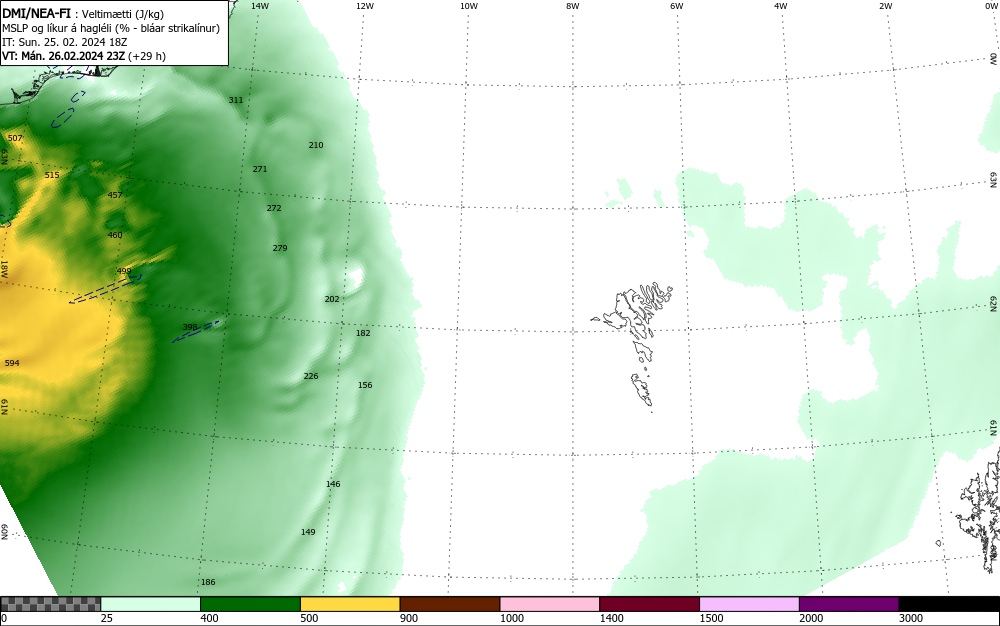The image size is (1000, 626).
Task: Select the map value 186
Action: click(x=208, y=583)
